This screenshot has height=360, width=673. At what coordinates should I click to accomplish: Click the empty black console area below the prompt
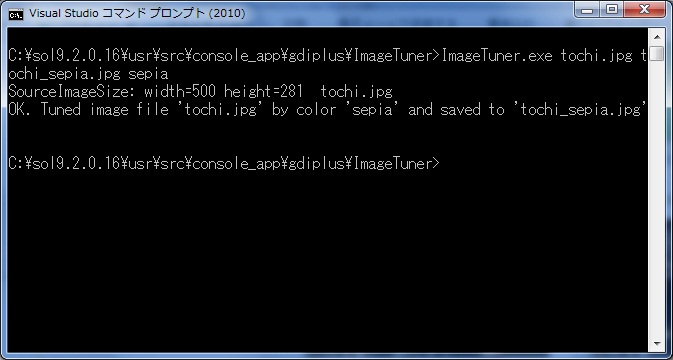(x=328, y=257)
